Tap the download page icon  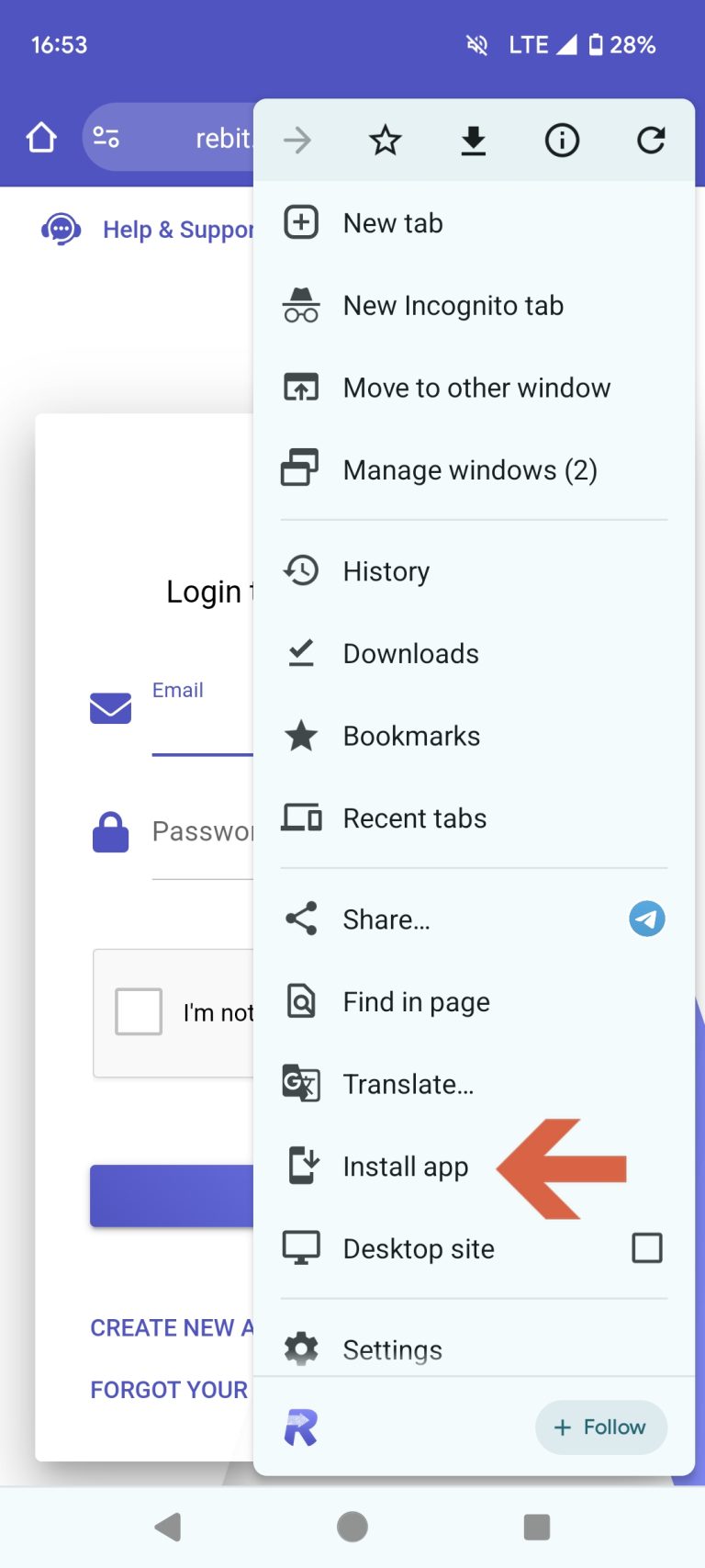click(x=473, y=141)
